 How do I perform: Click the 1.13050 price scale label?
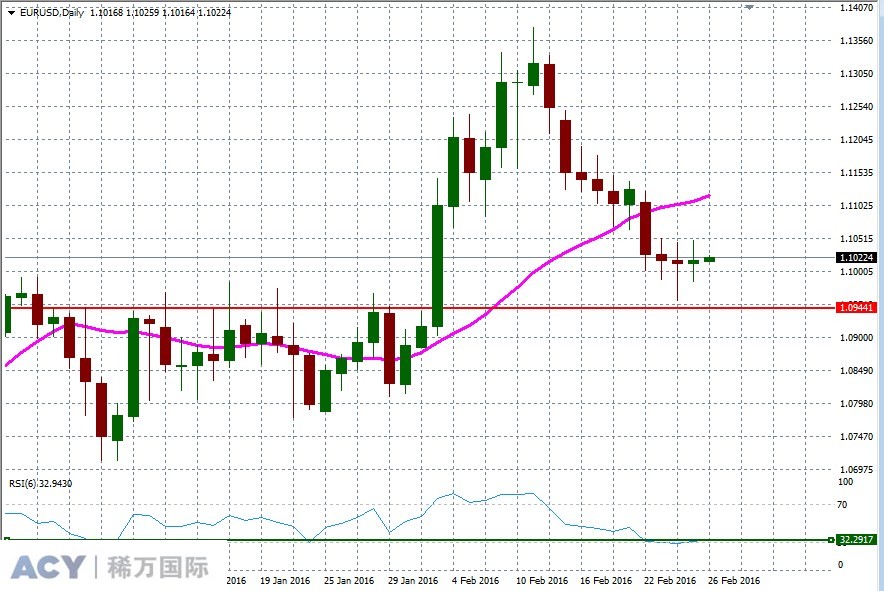856,74
